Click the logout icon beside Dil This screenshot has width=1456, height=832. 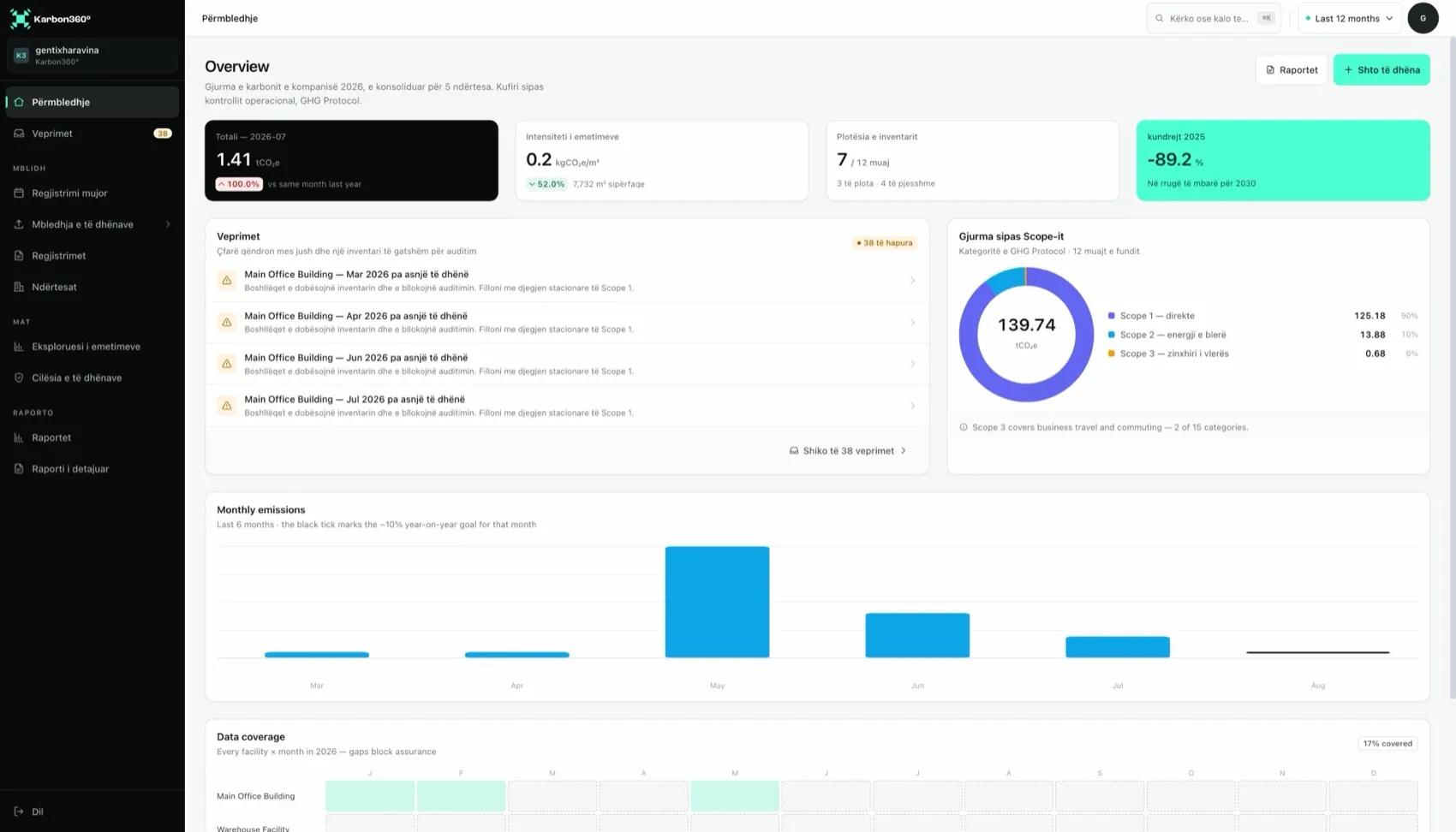pyautogui.click(x=19, y=811)
